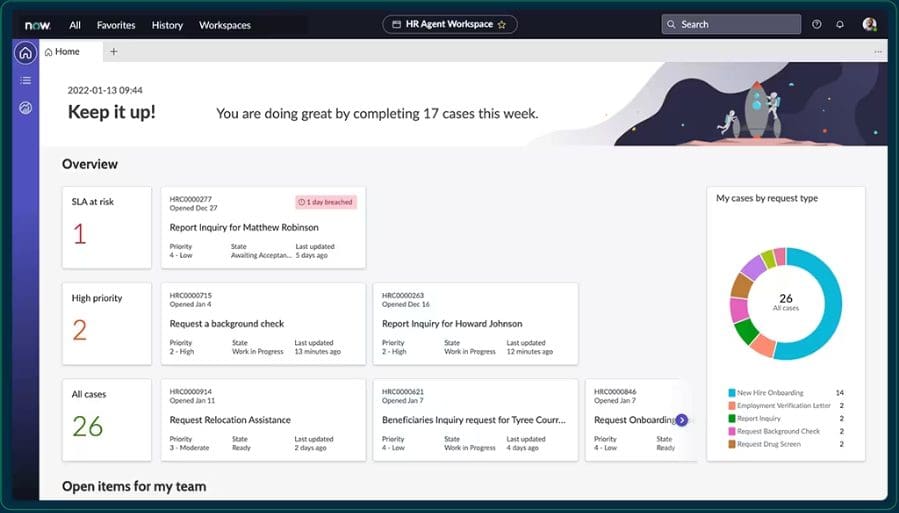Click the New Hire Onboarding legend swatch
Screen dimensions: 899x513
732,393
